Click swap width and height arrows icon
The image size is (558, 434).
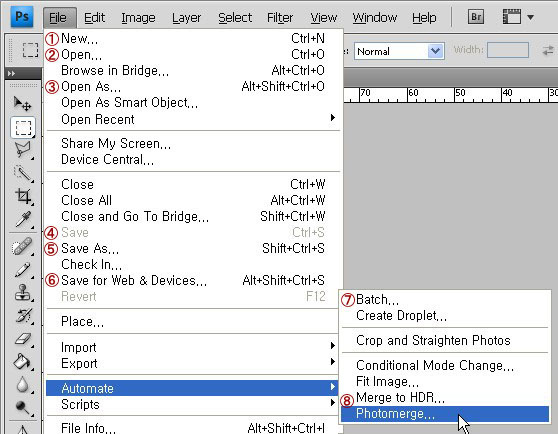(x=548, y=51)
